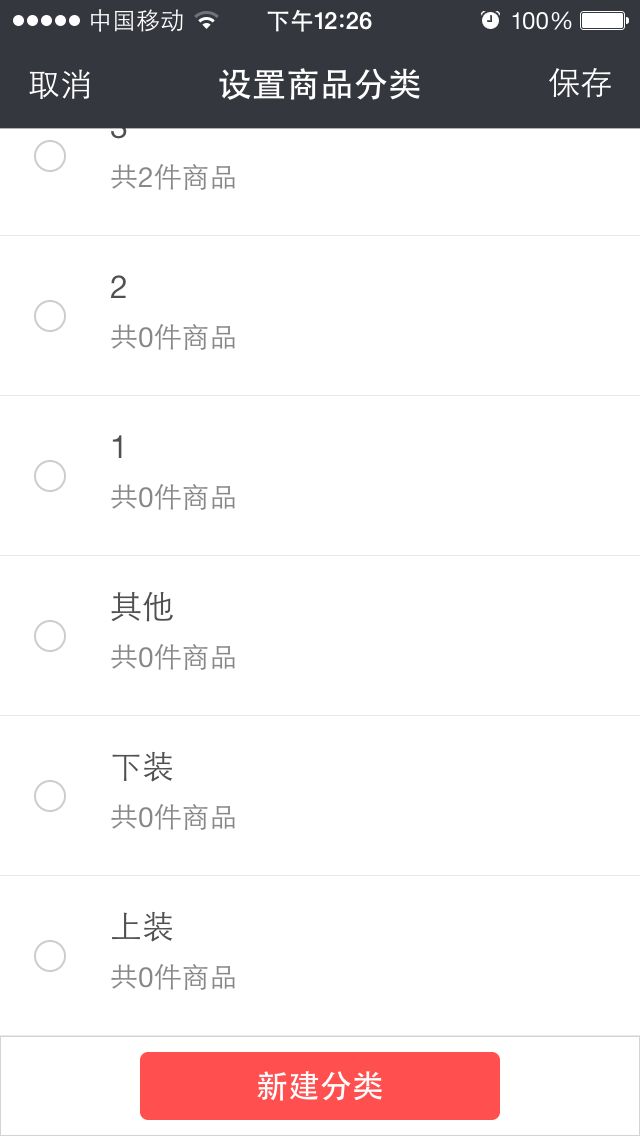Tap the 上装 category name

pyautogui.click(x=142, y=927)
